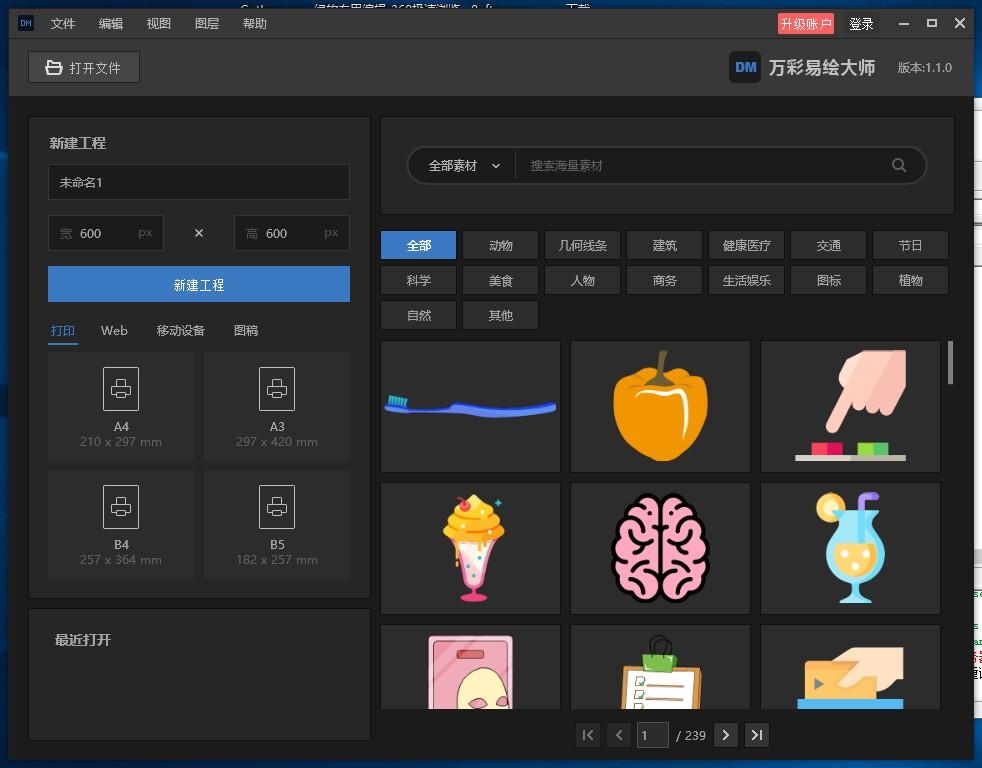Filter materials by 植物
The width and height of the screenshot is (982, 768).
pos(910,280)
